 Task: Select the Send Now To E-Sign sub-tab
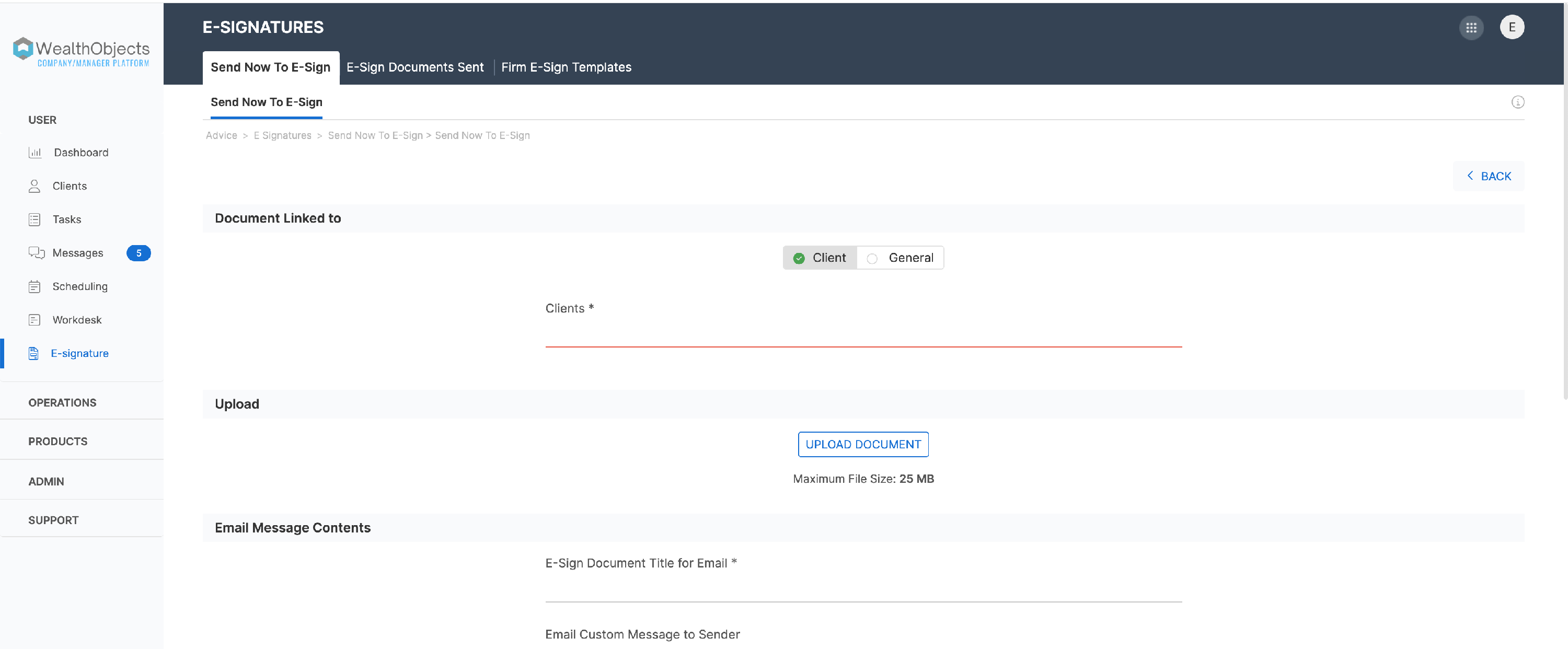[x=266, y=102]
